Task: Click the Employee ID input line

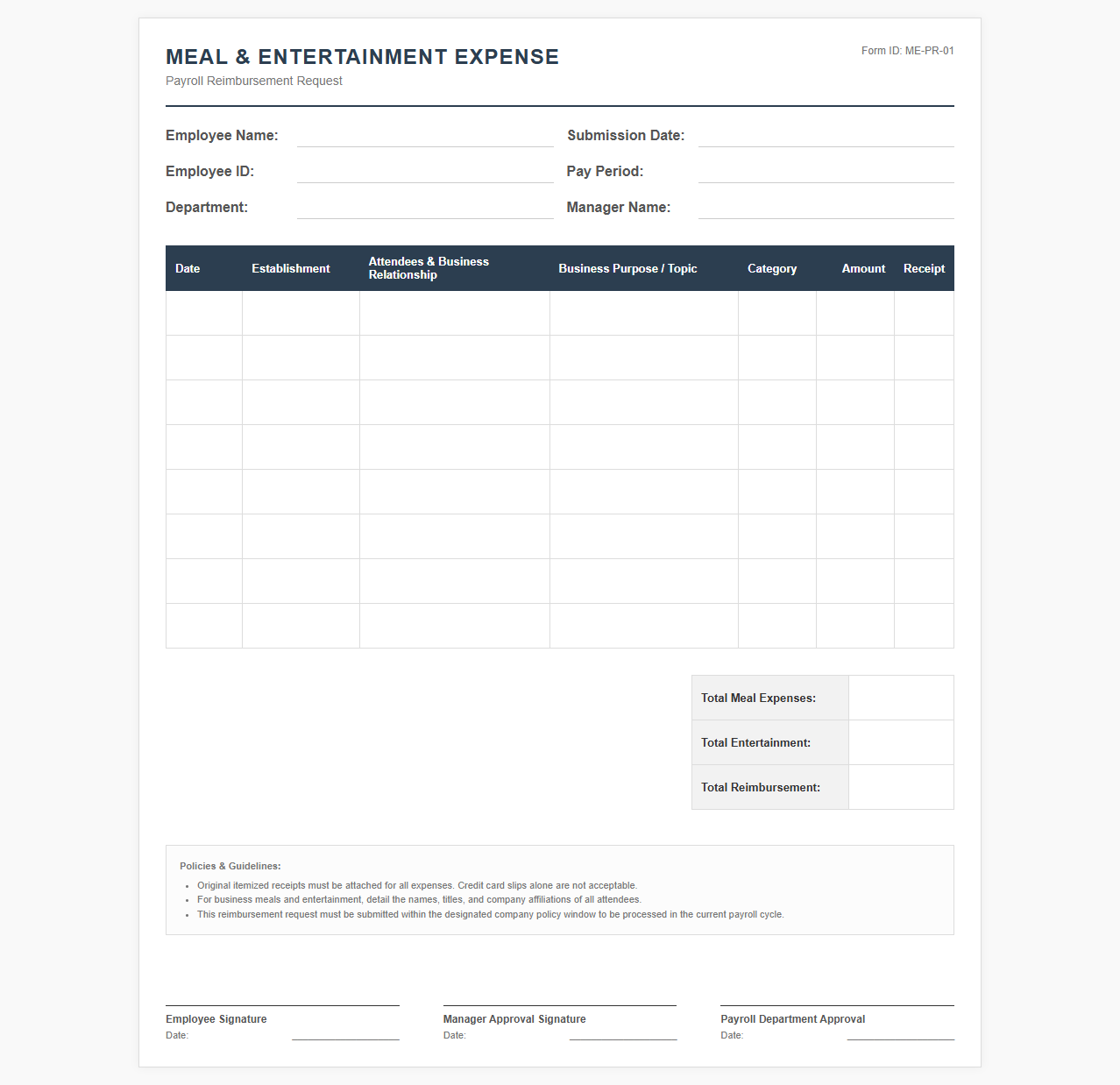Action: (425, 172)
